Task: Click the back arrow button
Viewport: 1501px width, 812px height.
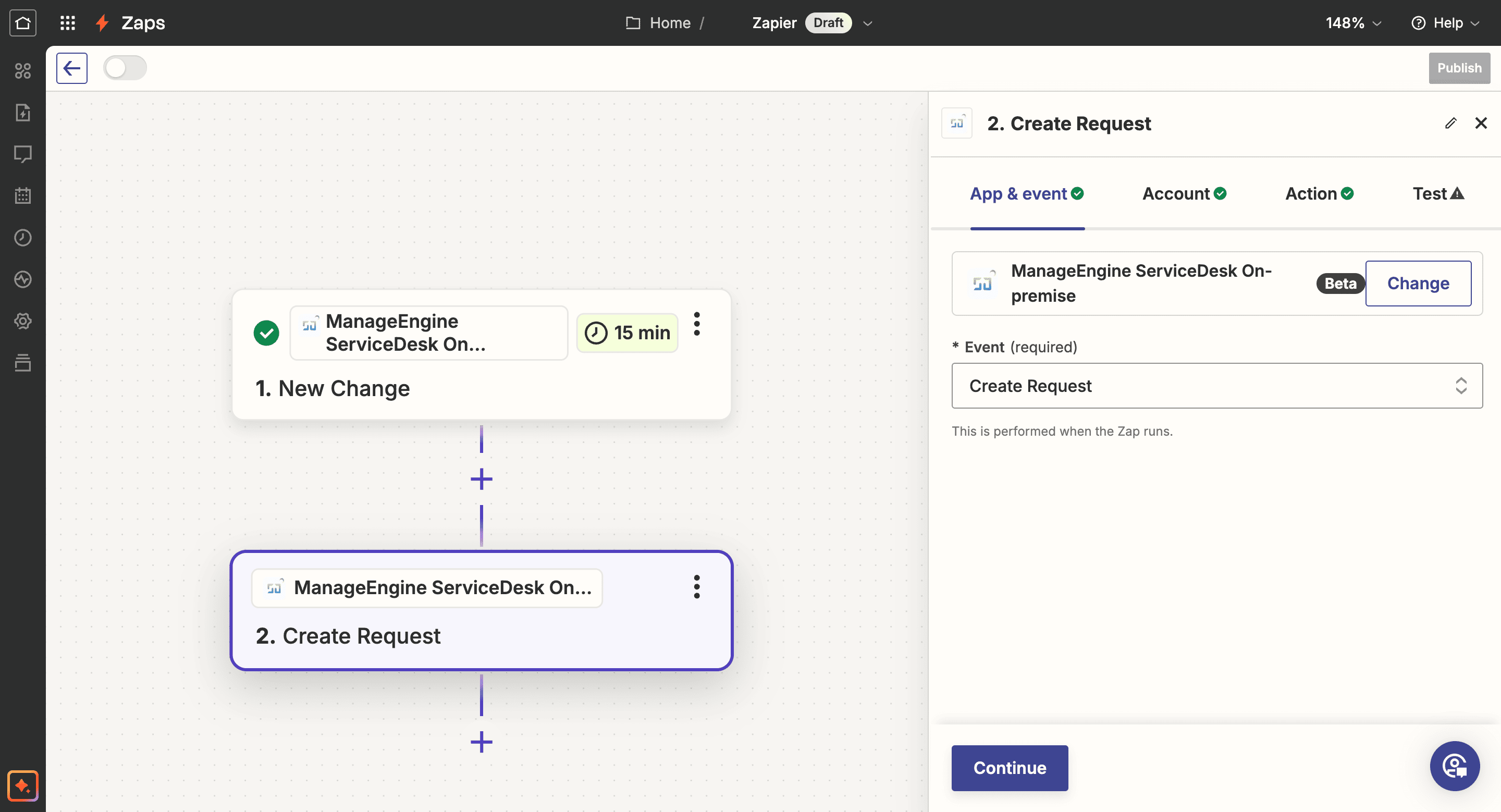Action: pos(72,68)
